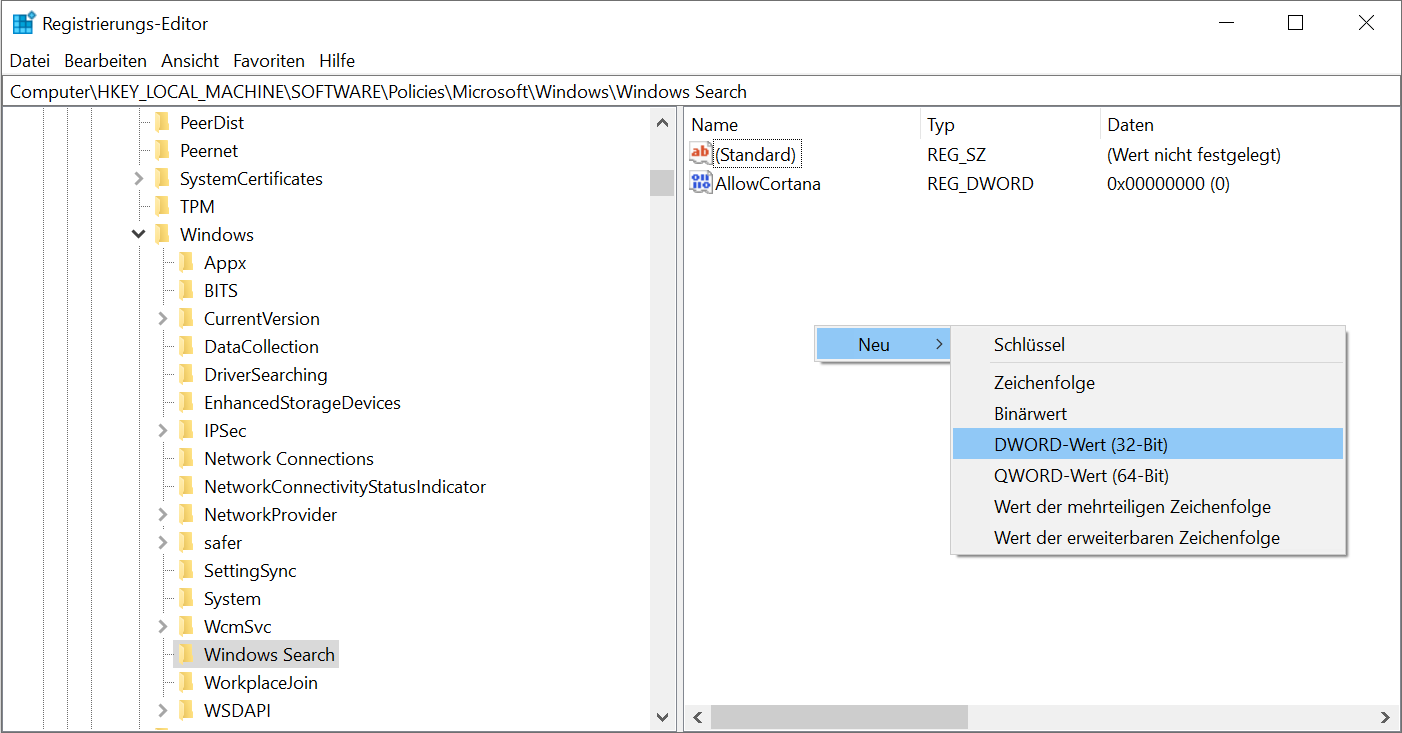Click the EnhancedStorageDevices folder icon

(187, 403)
